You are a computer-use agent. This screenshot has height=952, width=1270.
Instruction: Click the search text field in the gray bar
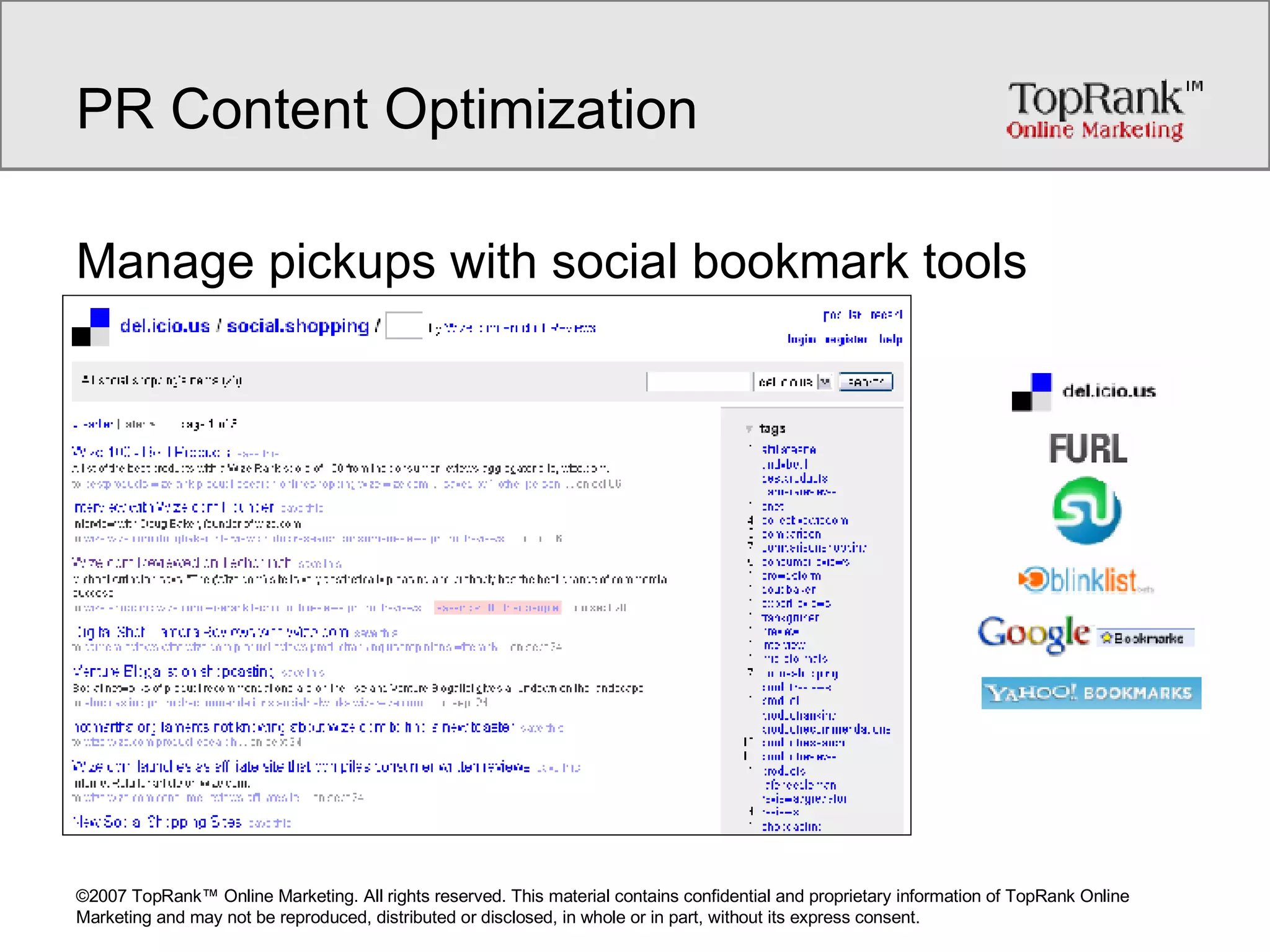coord(698,382)
